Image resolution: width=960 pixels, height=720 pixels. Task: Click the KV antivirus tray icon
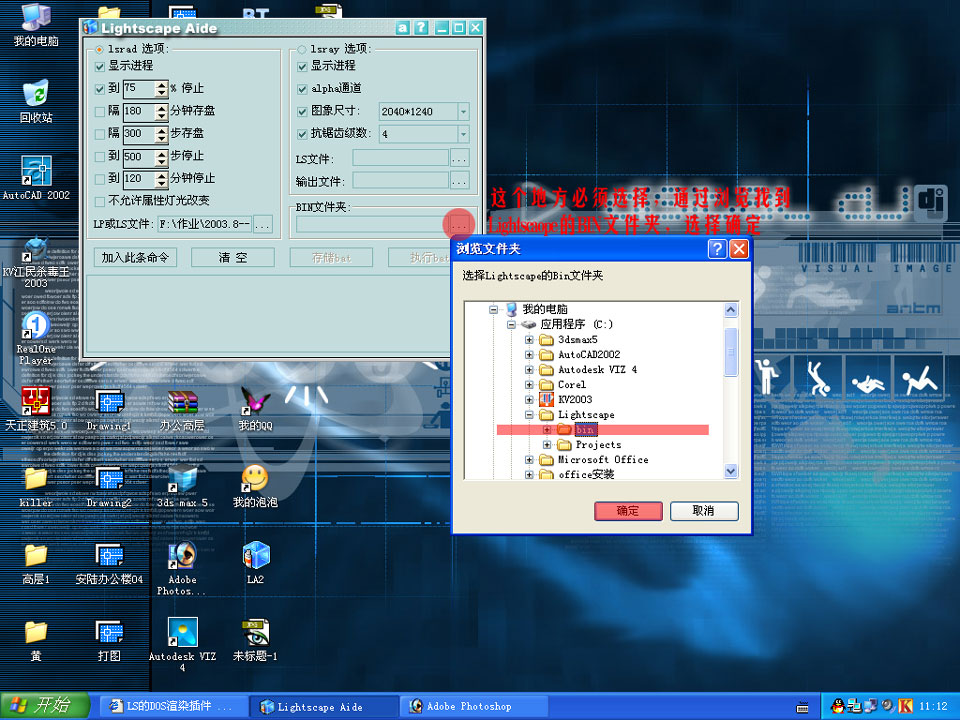pos(904,707)
